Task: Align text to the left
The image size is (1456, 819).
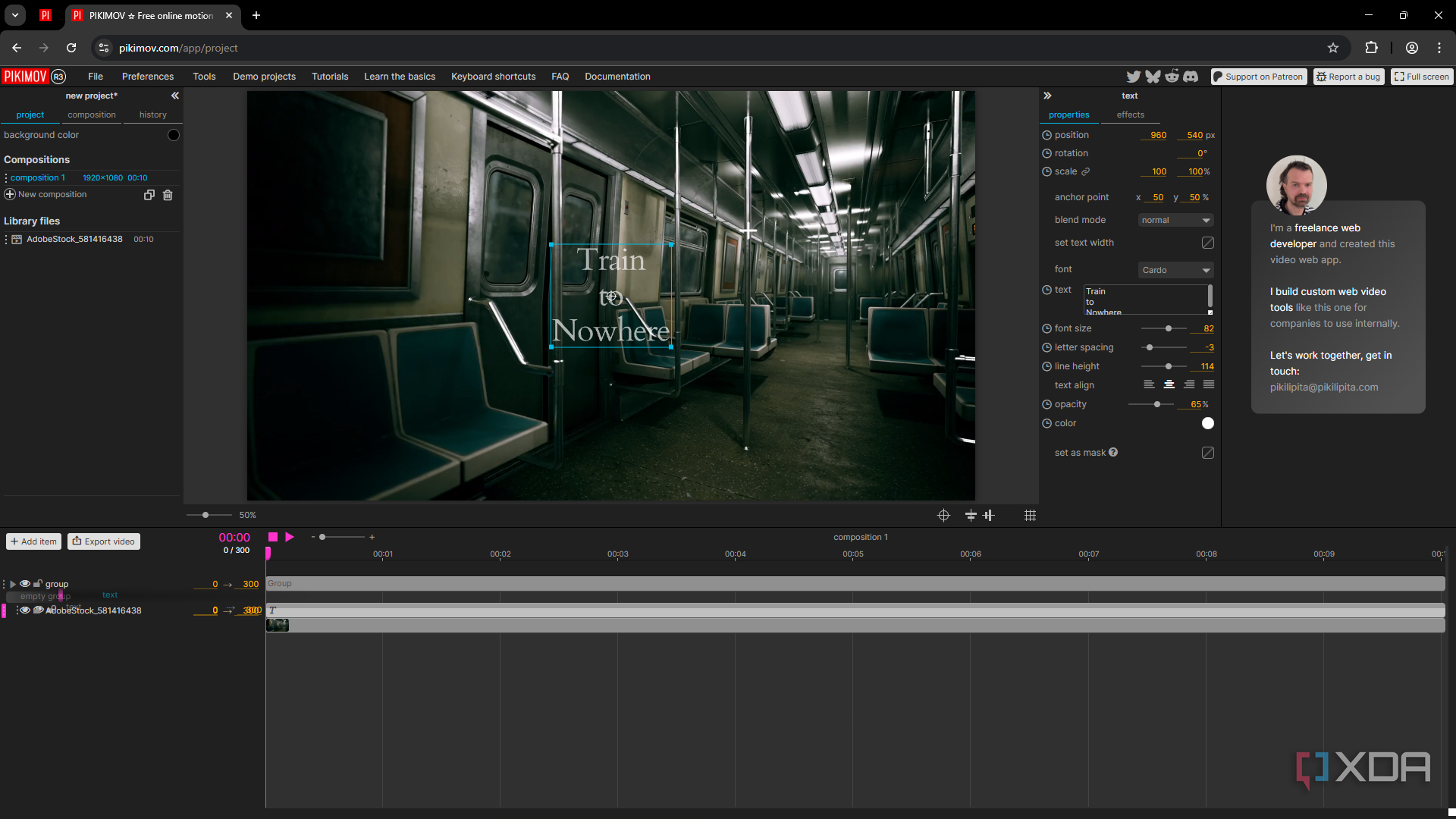Action: (x=1149, y=384)
